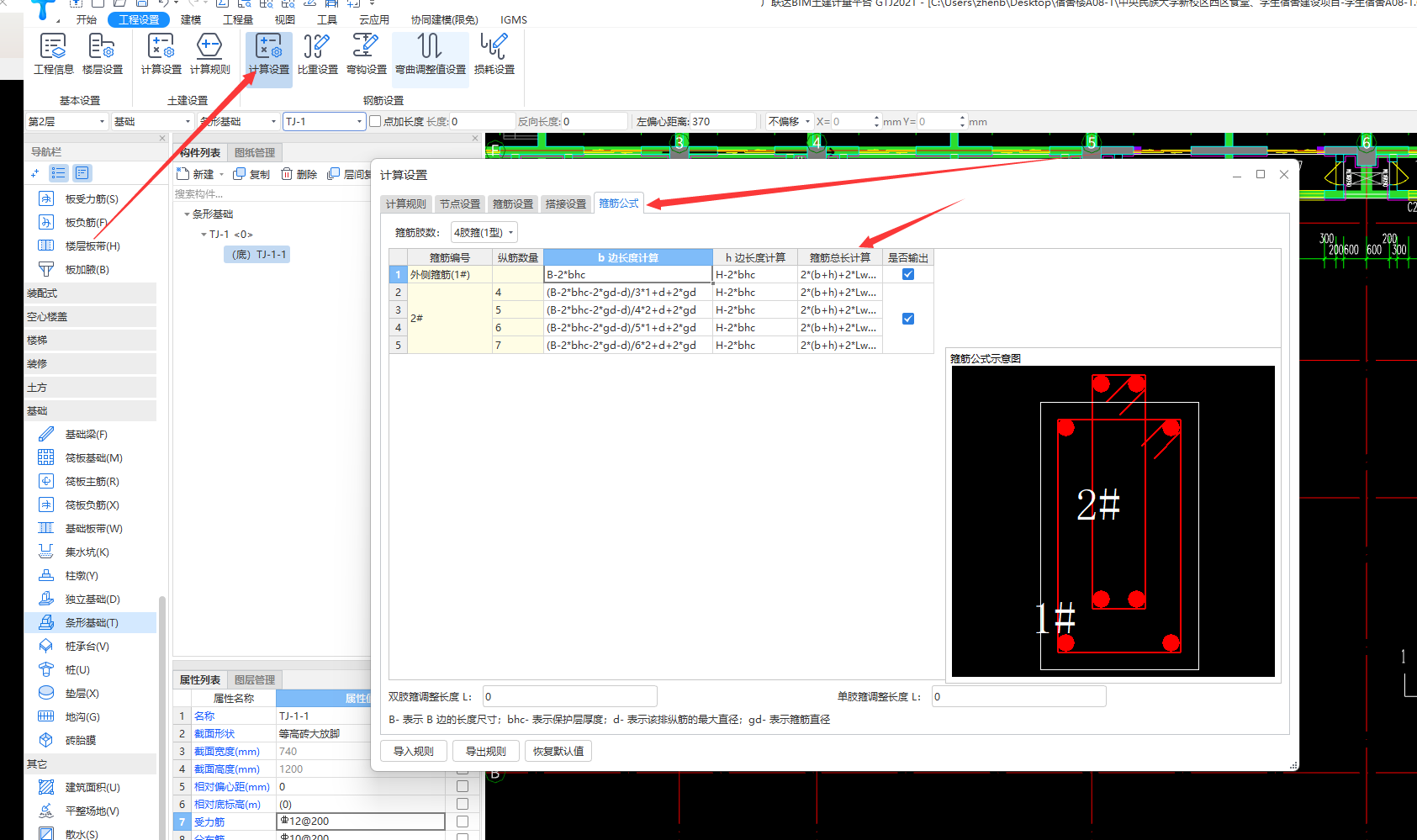Click 单肢箍调整长度 L input field
This screenshot has height=840, width=1417.
coord(1019,696)
